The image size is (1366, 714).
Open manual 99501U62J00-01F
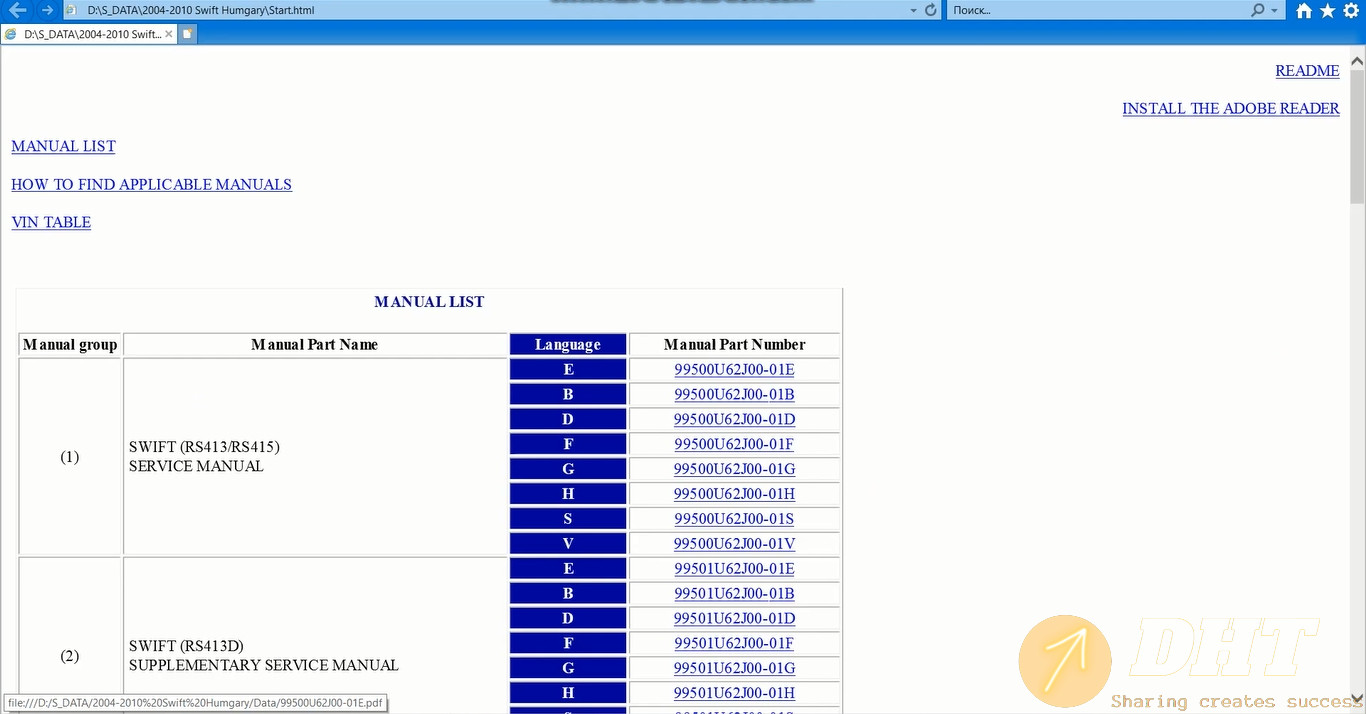734,643
